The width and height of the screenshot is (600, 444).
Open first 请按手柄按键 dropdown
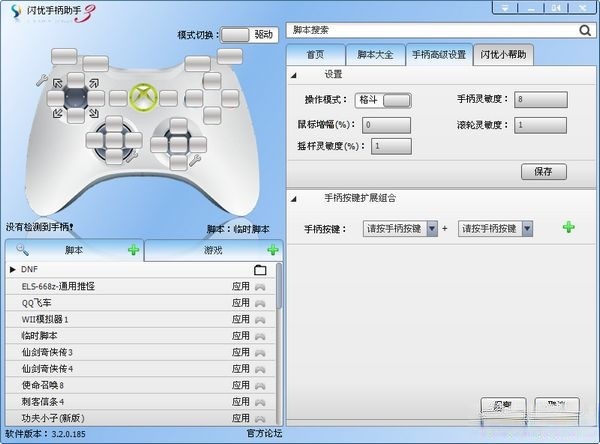point(432,229)
